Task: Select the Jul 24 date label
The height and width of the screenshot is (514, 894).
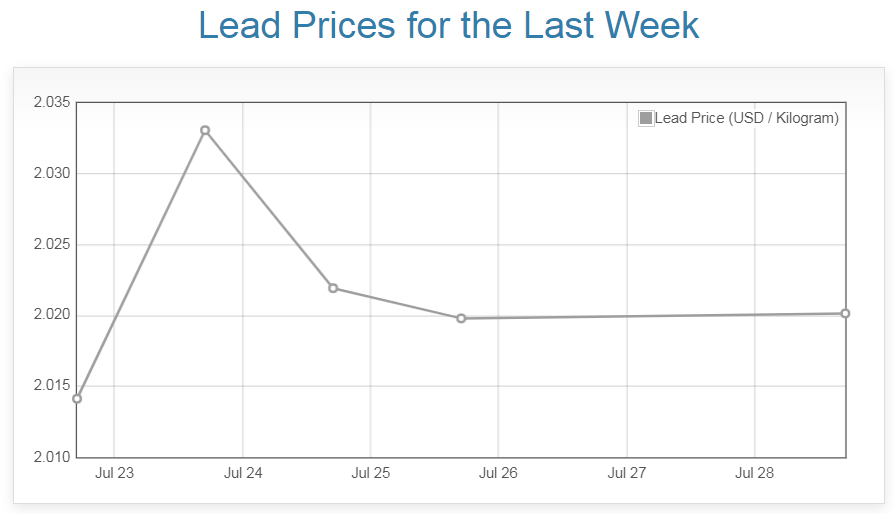Action: [242, 474]
